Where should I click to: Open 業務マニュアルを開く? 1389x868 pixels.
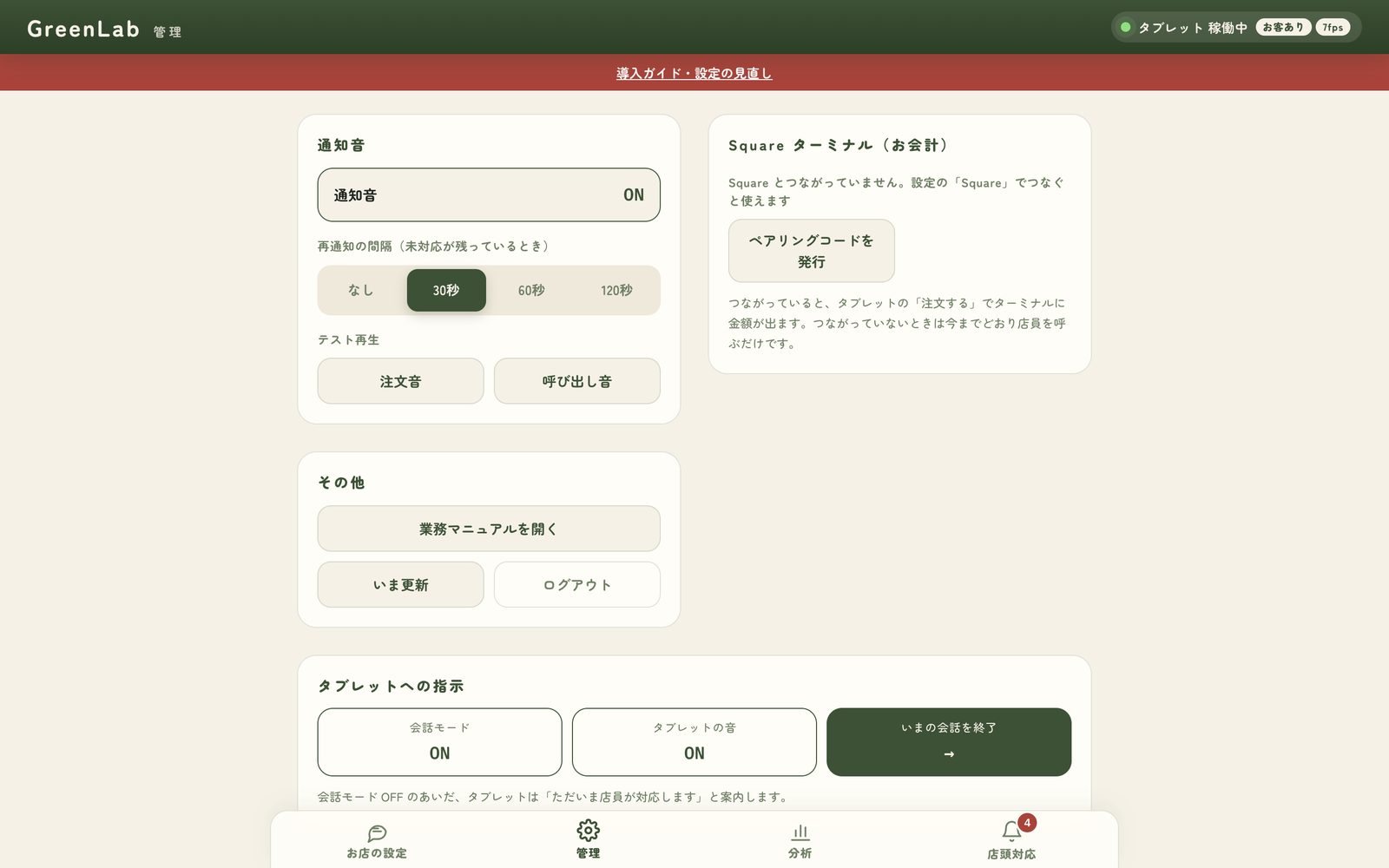[x=489, y=529]
